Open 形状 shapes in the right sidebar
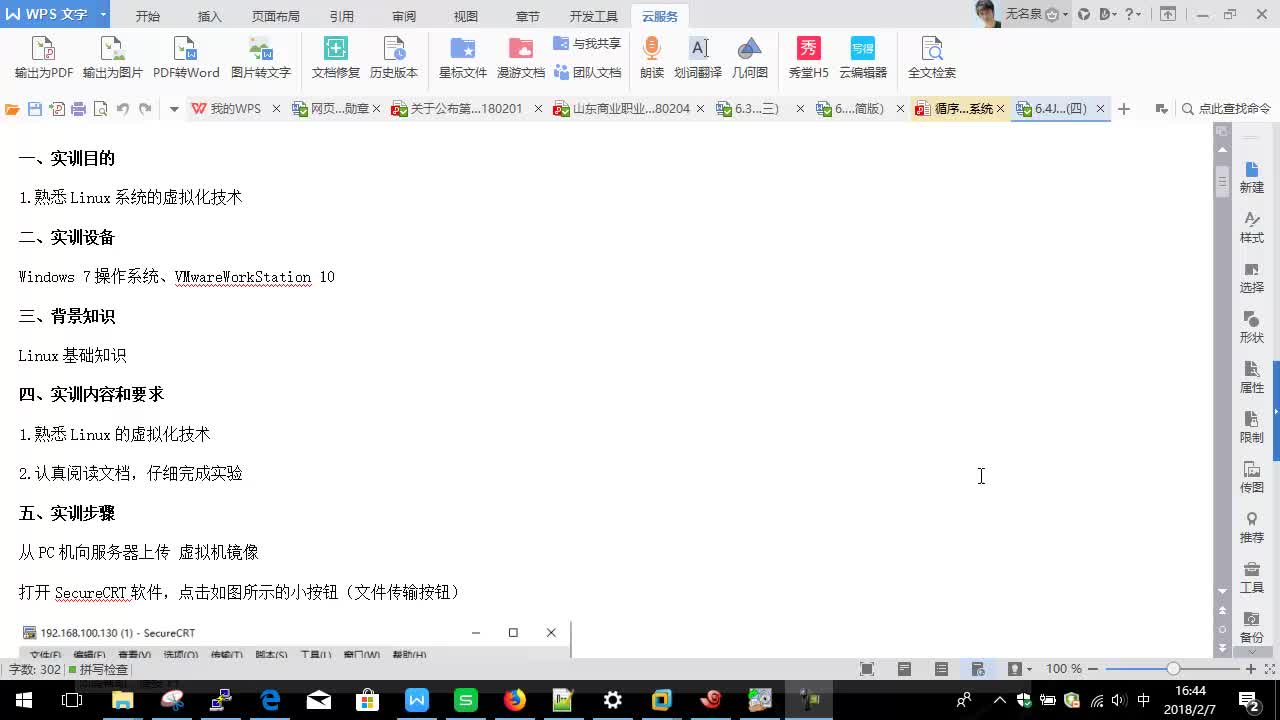This screenshot has width=1280, height=720. point(1252,328)
